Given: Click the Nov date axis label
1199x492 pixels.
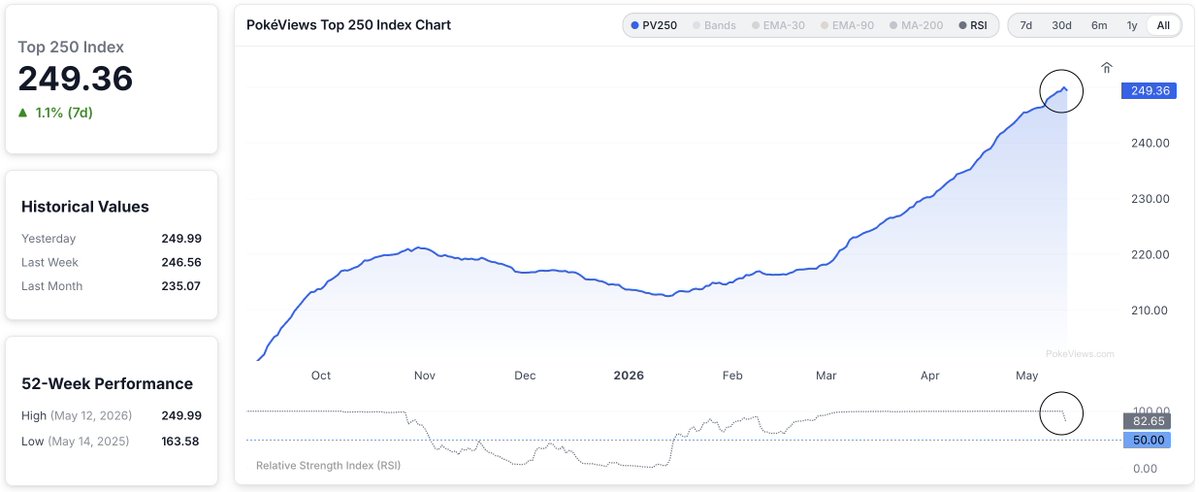Looking at the screenshot, I should tap(424, 376).
